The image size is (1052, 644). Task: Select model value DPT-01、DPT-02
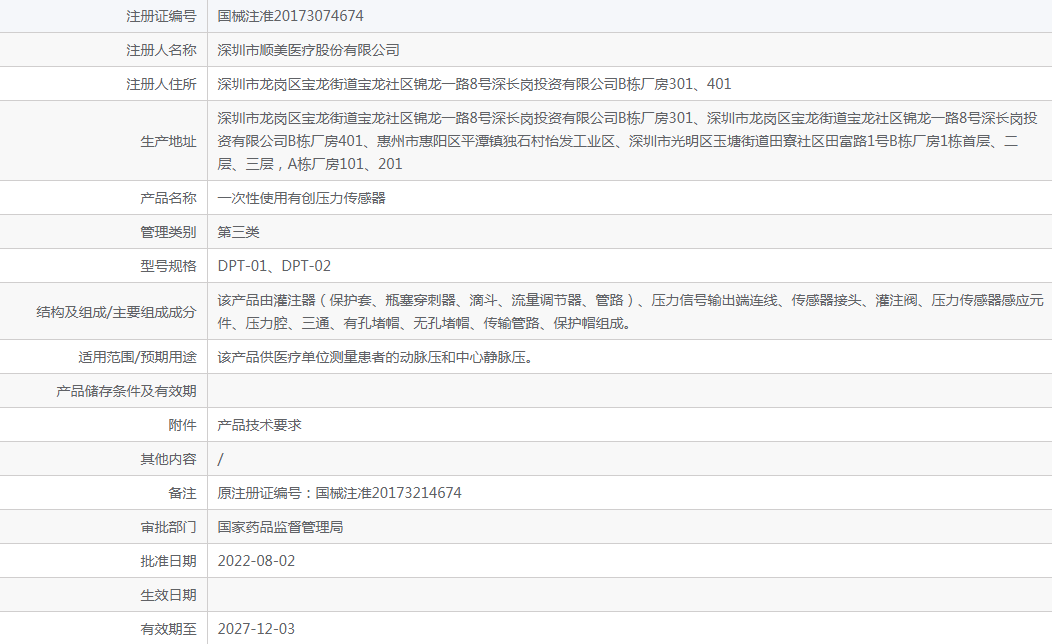click(274, 266)
